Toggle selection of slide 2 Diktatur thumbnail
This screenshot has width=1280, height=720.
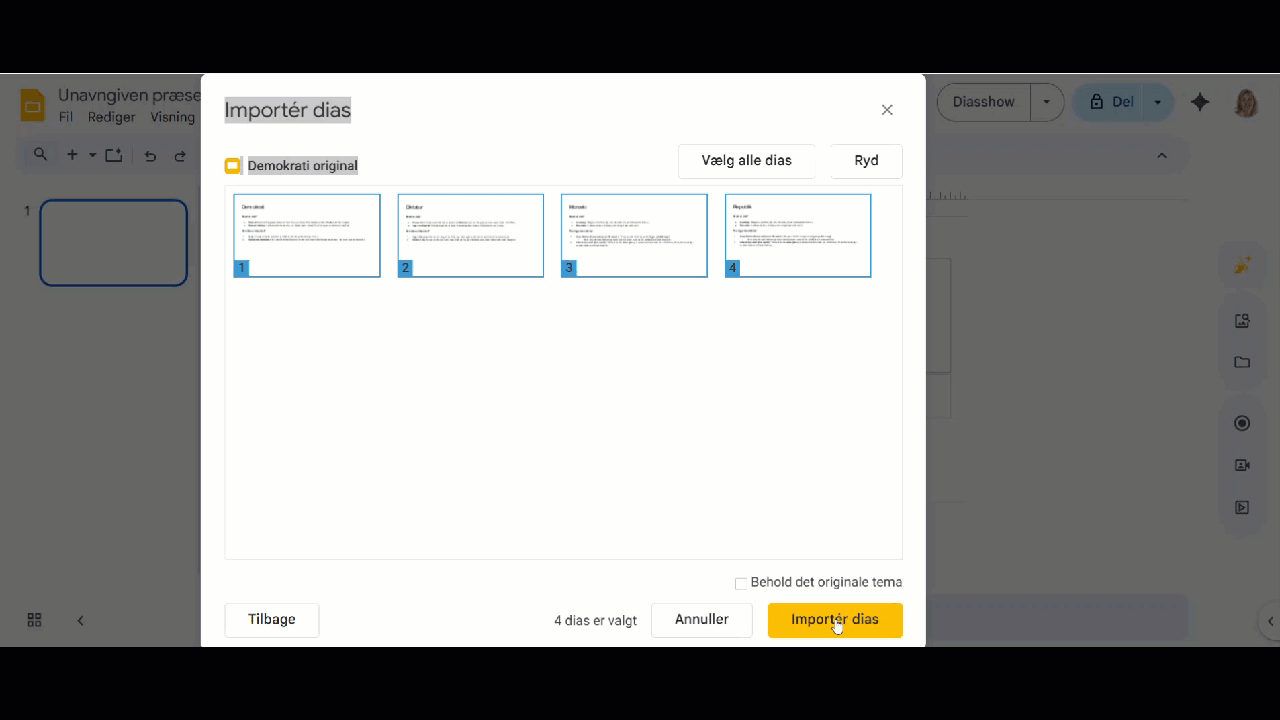pos(471,236)
